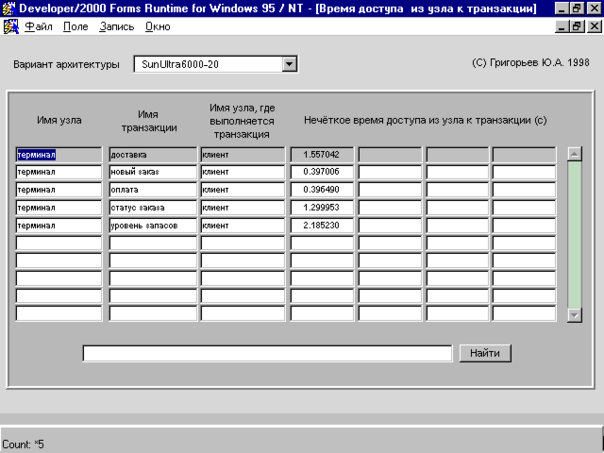The image size is (604, 453).
Task: Open the Поле menu
Action: (x=76, y=27)
